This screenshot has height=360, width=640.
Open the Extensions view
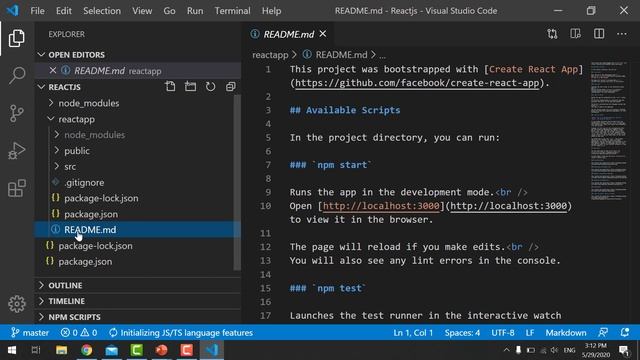point(17,188)
